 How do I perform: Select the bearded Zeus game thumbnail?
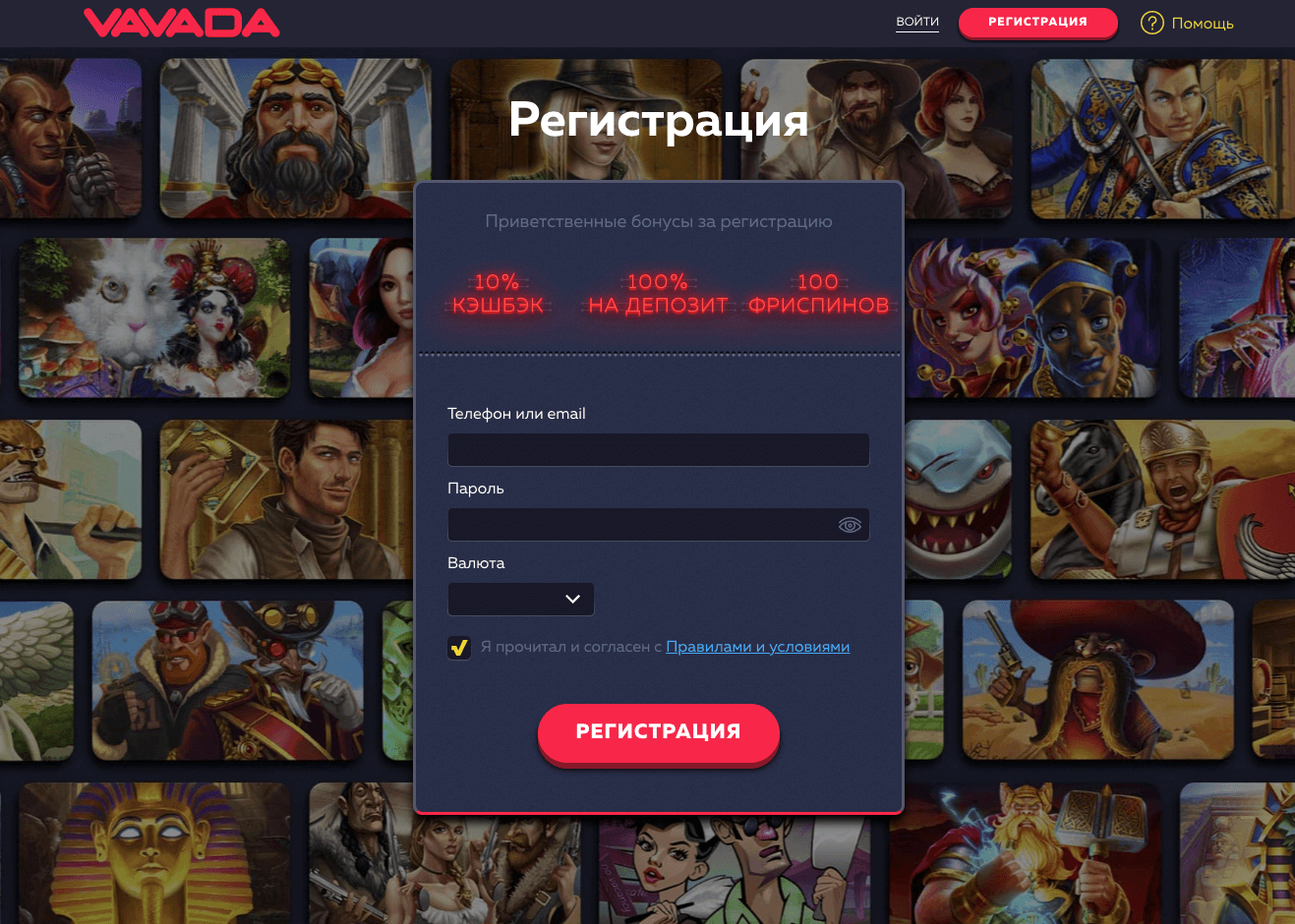296,138
